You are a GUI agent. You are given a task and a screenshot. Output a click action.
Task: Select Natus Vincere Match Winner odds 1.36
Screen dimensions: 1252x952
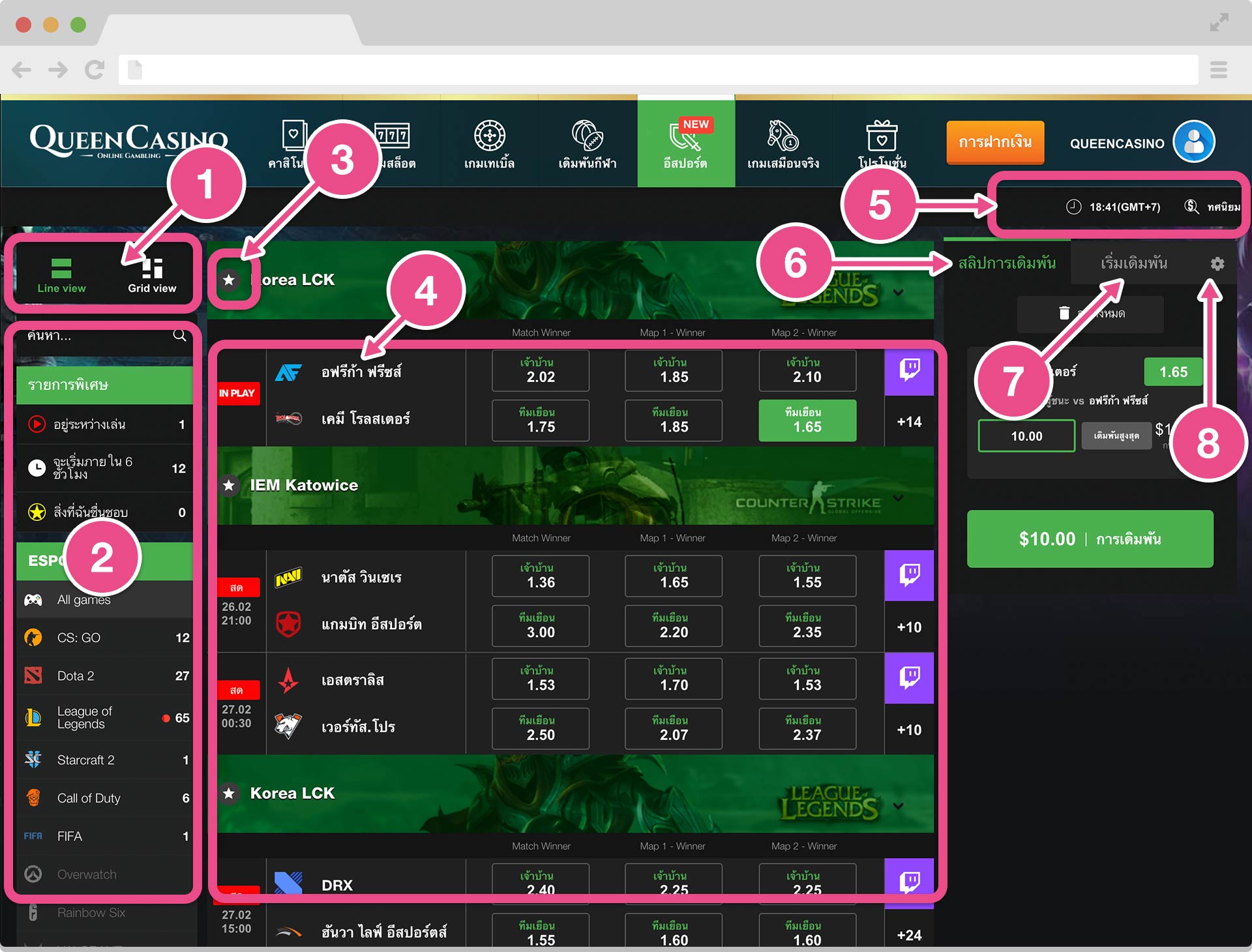[541, 576]
